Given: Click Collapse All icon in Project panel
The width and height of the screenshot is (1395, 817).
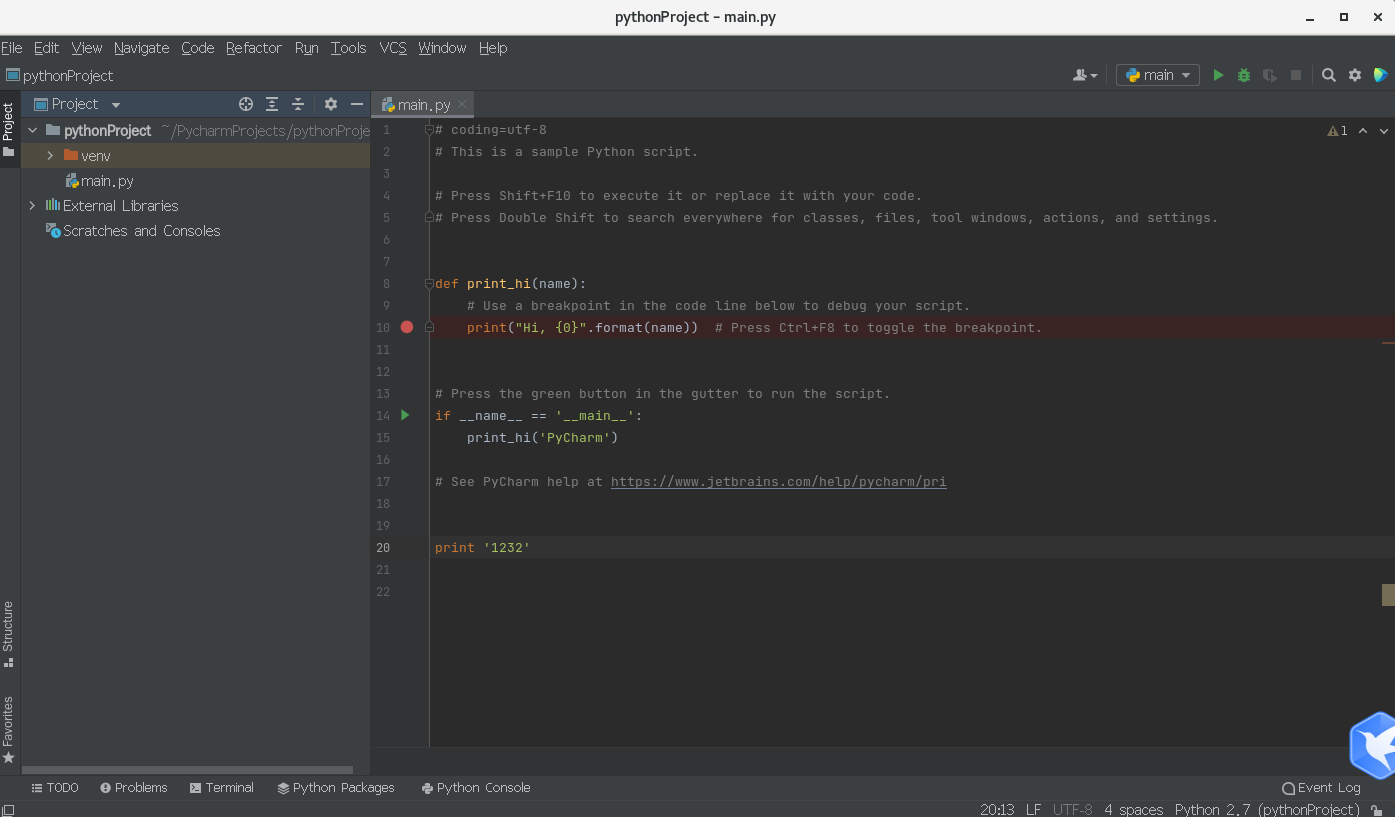Looking at the screenshot, I should tap(298, 104).
